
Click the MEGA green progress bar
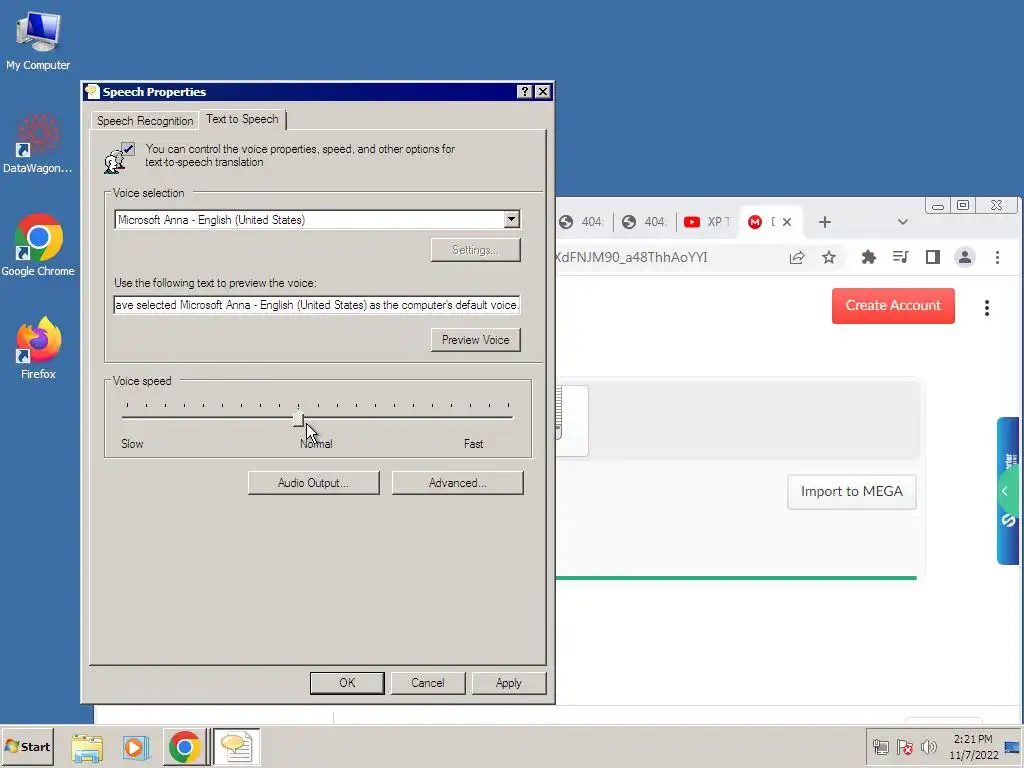736,578
